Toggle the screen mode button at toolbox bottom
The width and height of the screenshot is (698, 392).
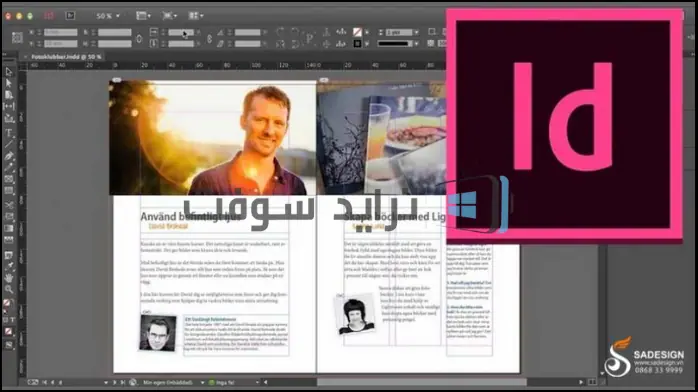(x=8, y=345)
